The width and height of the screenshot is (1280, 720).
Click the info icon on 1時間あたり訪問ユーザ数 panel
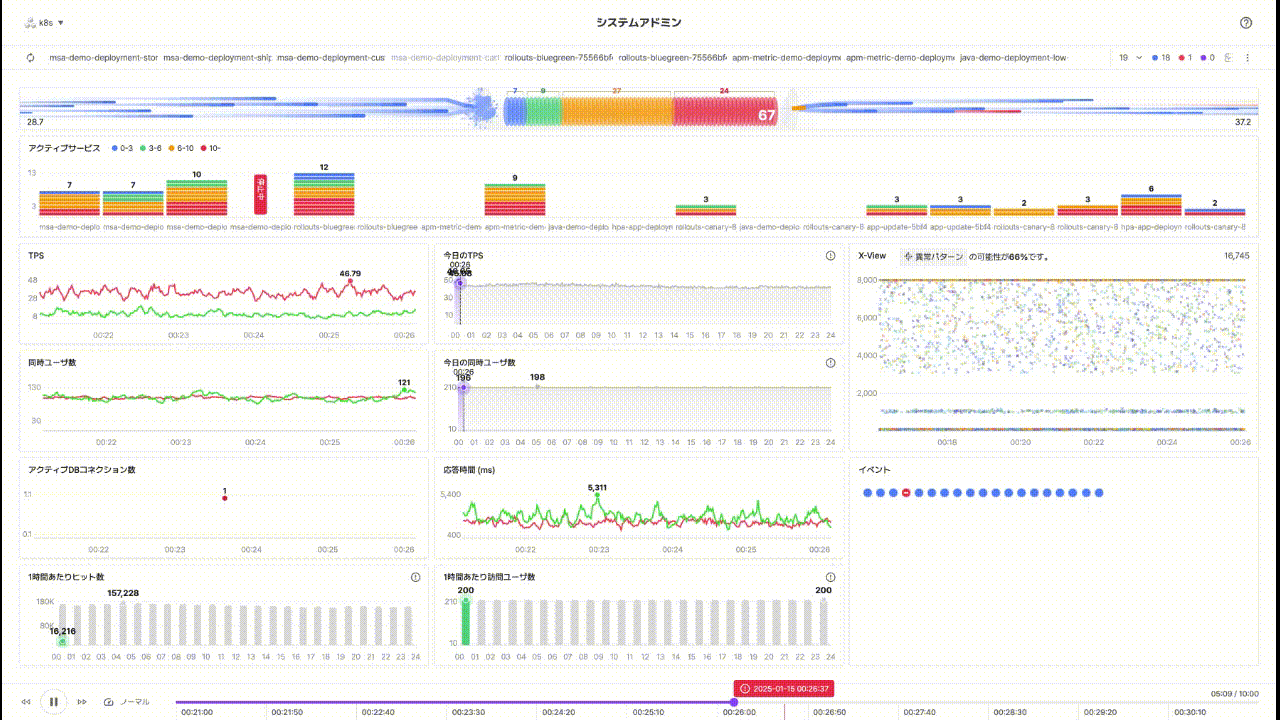830,577
